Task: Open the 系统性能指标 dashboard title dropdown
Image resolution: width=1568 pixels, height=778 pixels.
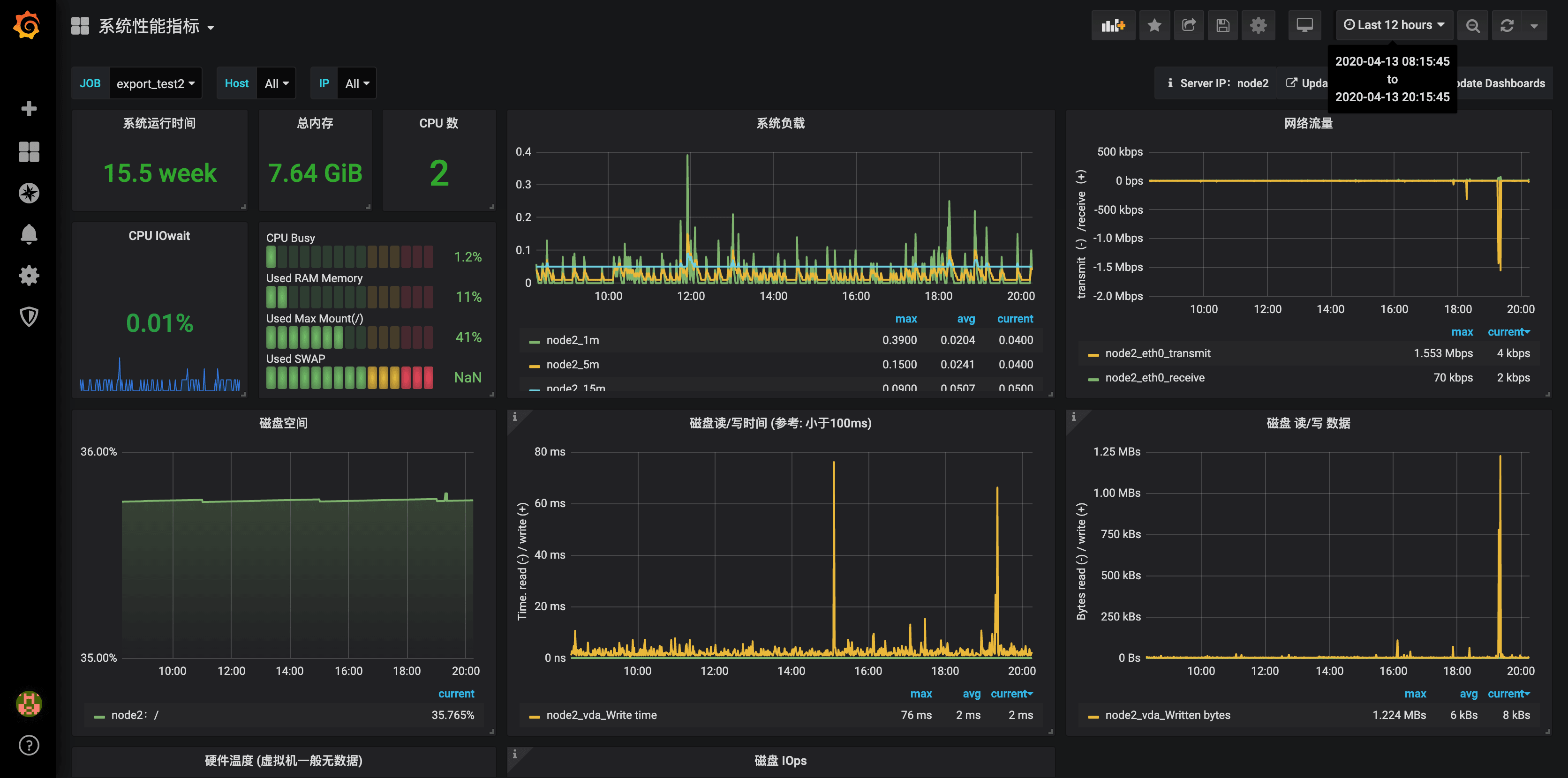Action: click(156, 26)
